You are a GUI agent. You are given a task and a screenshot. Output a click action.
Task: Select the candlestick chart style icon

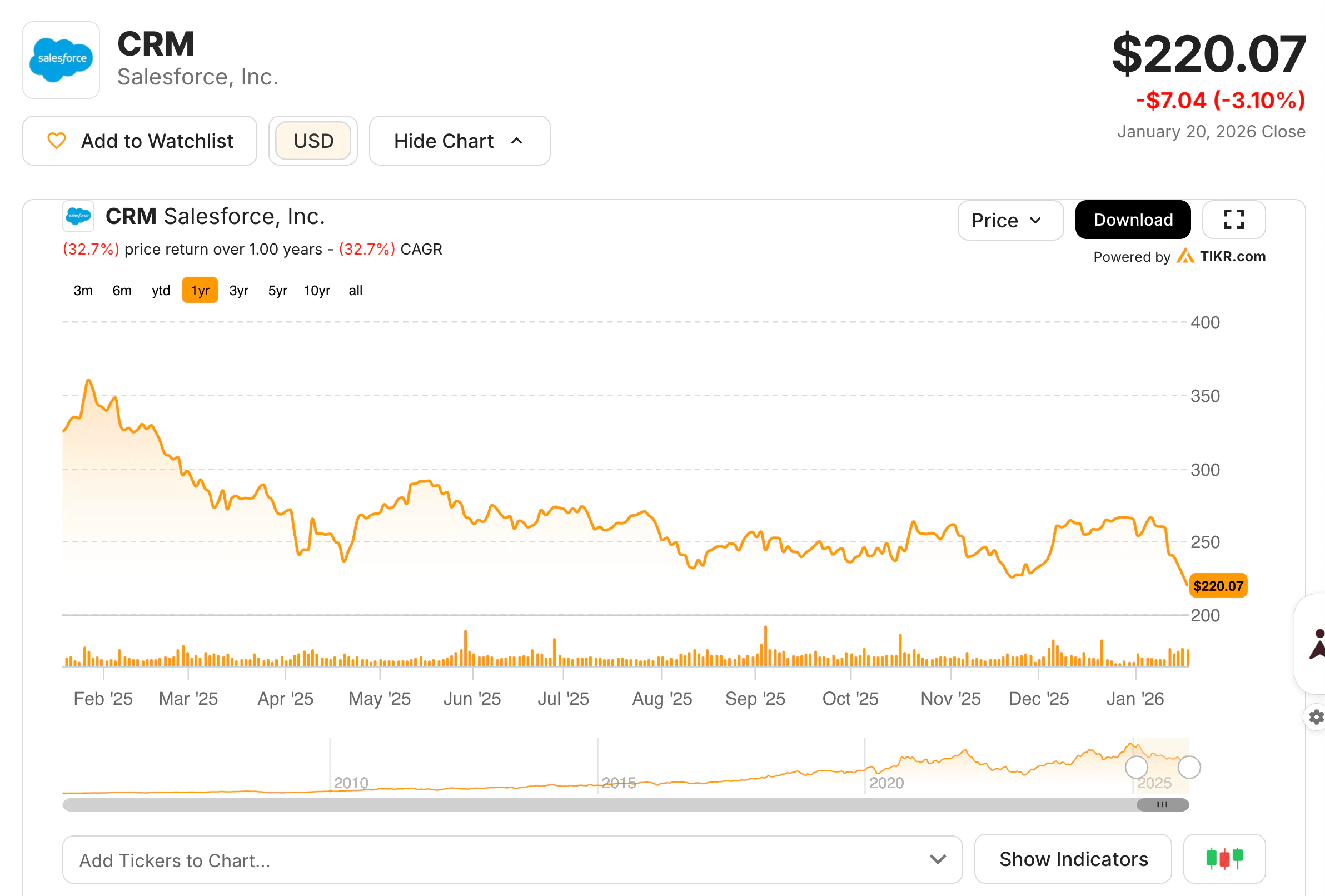coord(1224,859)
